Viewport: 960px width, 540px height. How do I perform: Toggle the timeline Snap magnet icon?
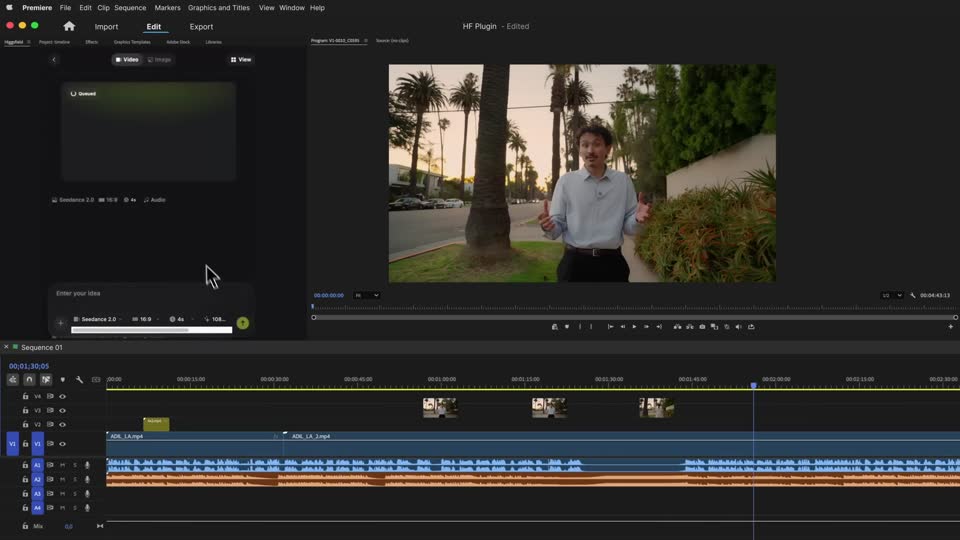click(29, 380)
